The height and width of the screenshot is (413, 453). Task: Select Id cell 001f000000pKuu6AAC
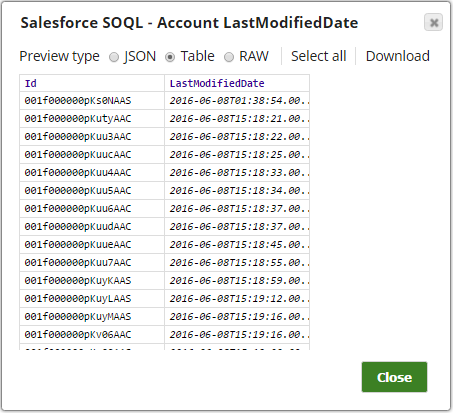(92, 209)
